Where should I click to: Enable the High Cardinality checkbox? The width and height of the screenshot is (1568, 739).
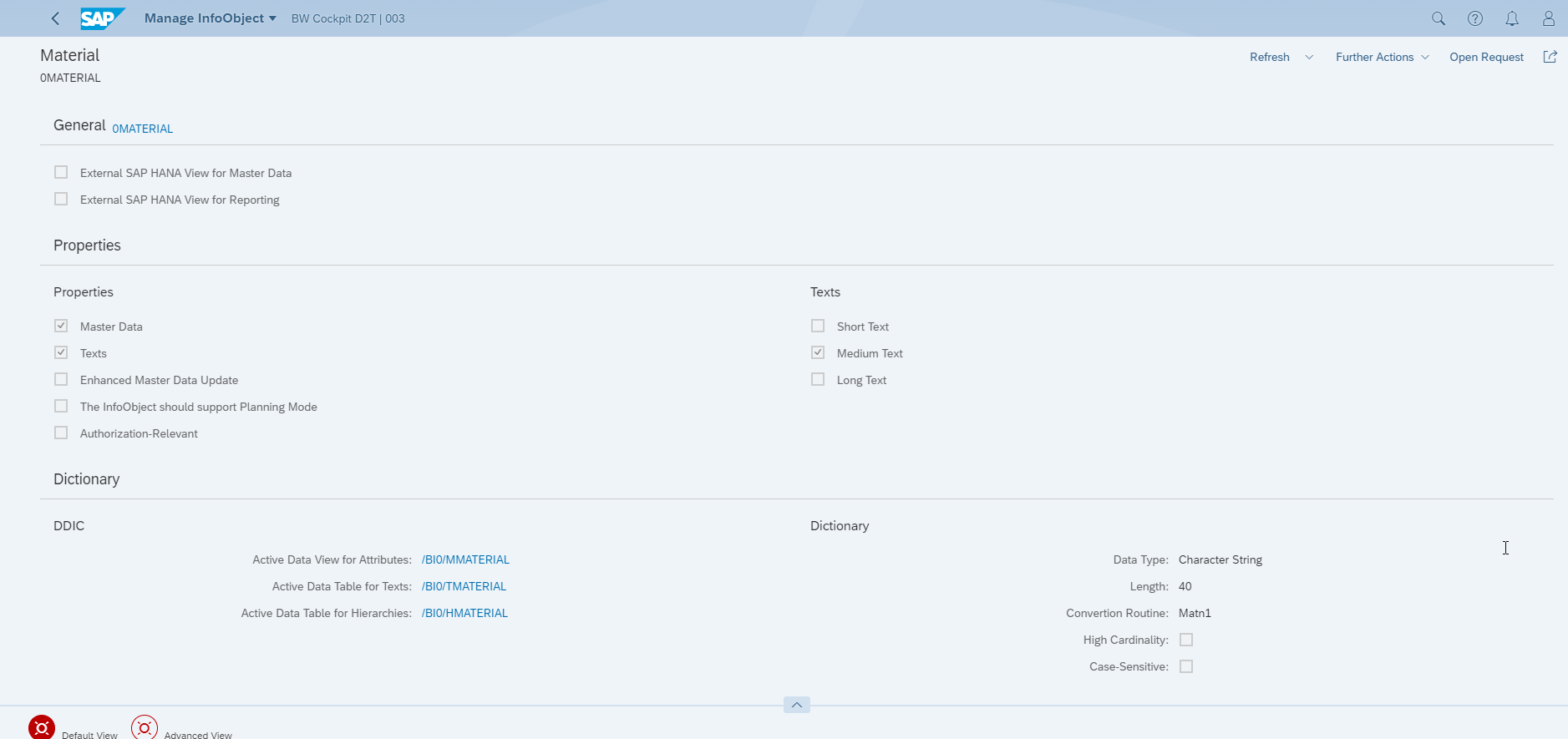pos(1186,640)
